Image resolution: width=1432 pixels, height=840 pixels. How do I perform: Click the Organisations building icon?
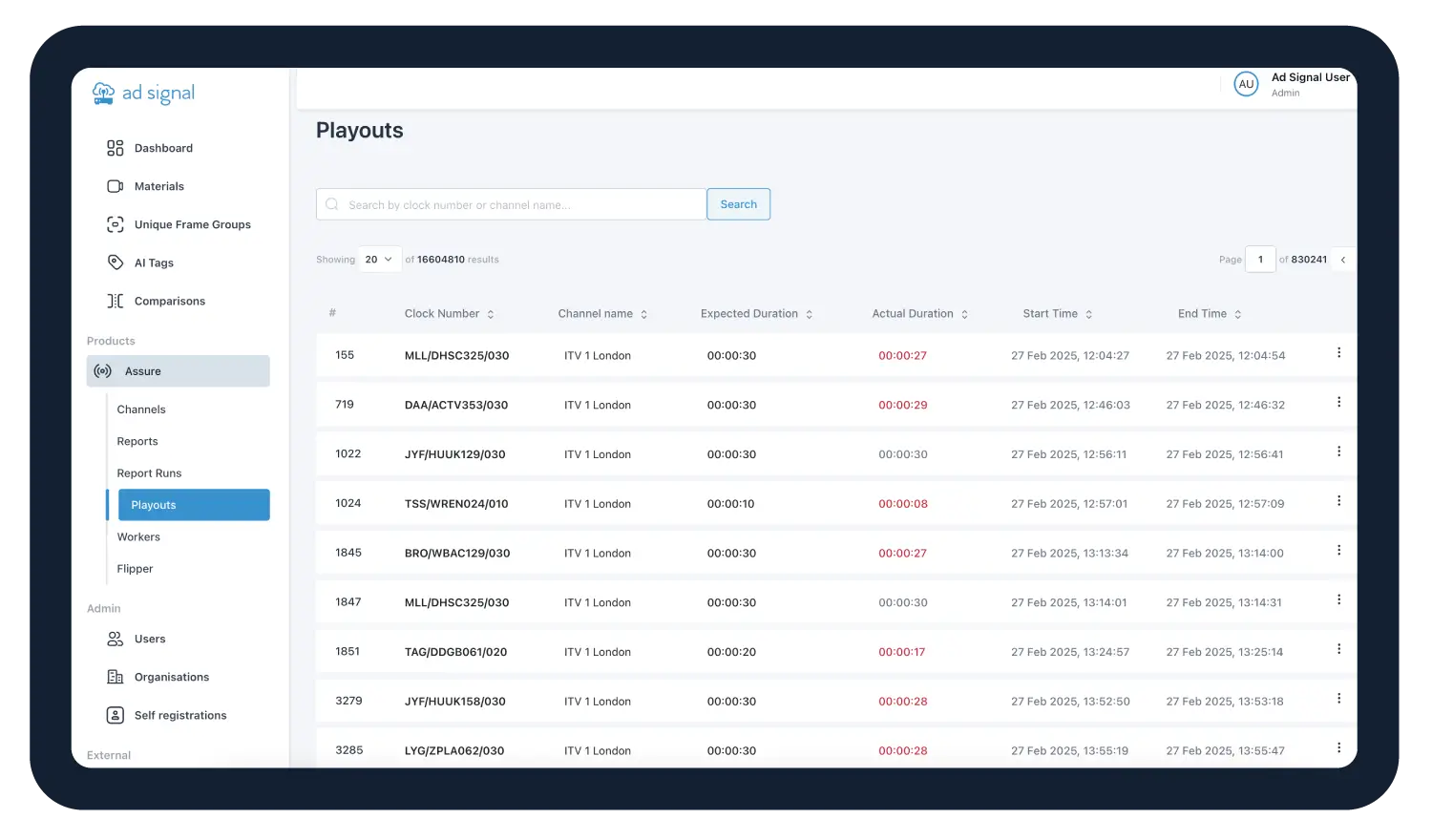click(116, 677)
